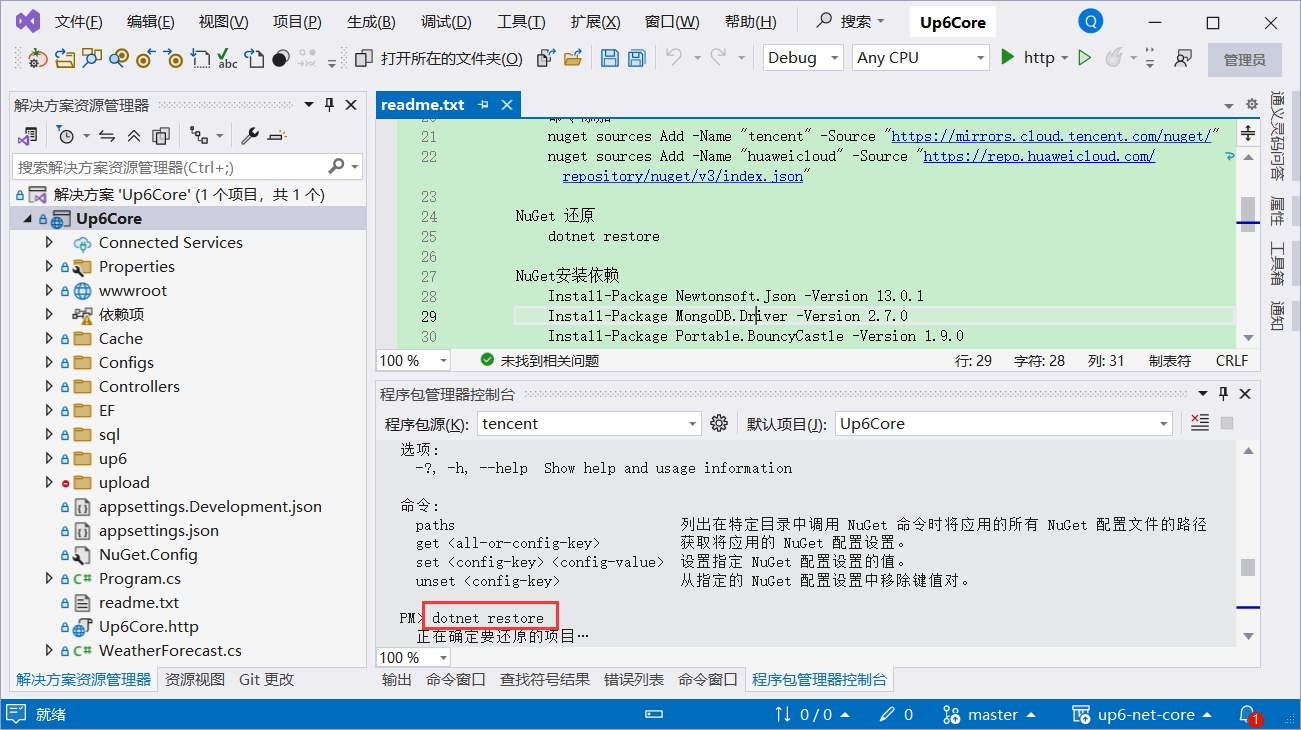
Task: Toggle auto-hide pin on Solution Explorer panel
Action: [x=329, y=104]
